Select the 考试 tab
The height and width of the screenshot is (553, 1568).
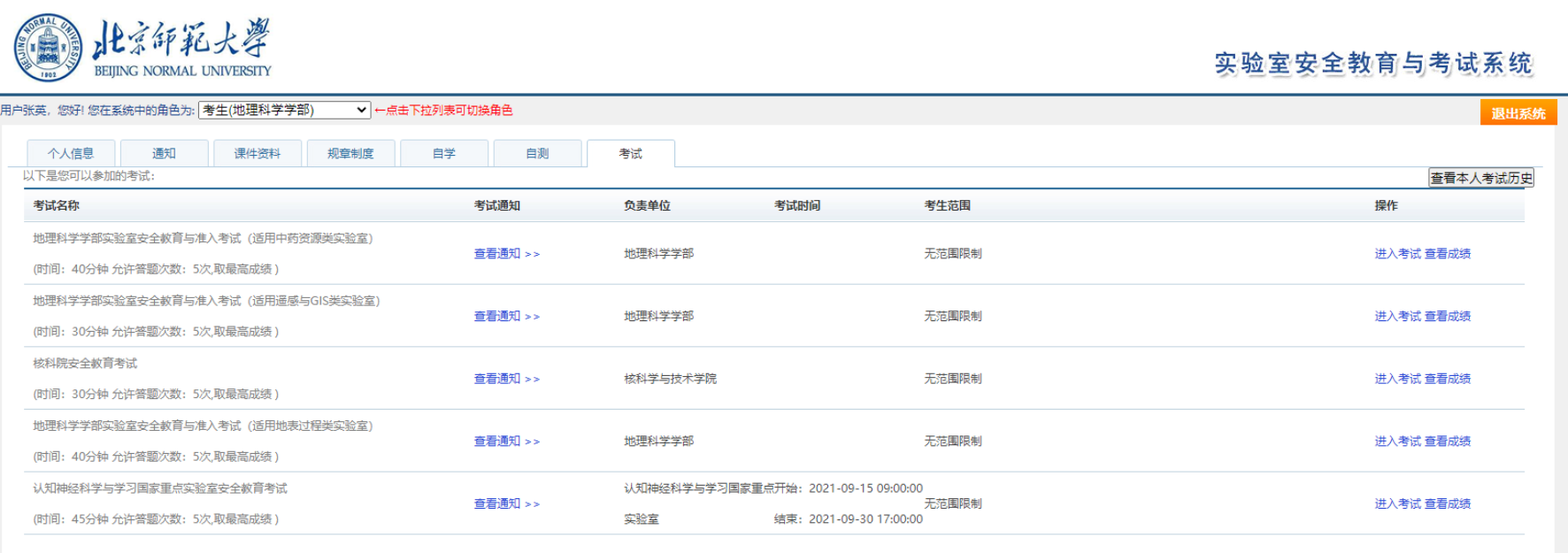click(630, 153)
